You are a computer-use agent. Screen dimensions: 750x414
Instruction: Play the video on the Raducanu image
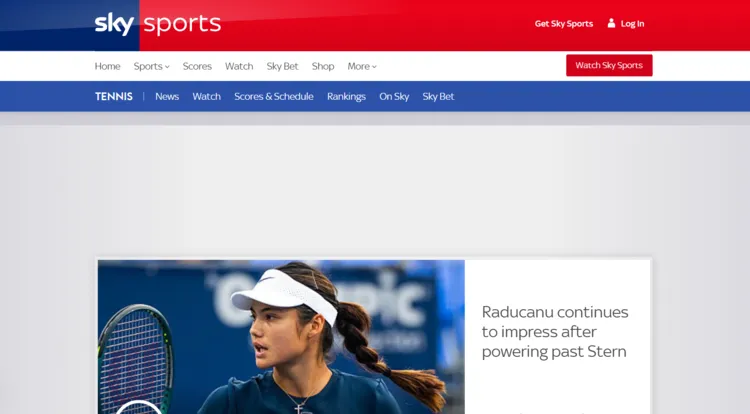coord(139,408)
